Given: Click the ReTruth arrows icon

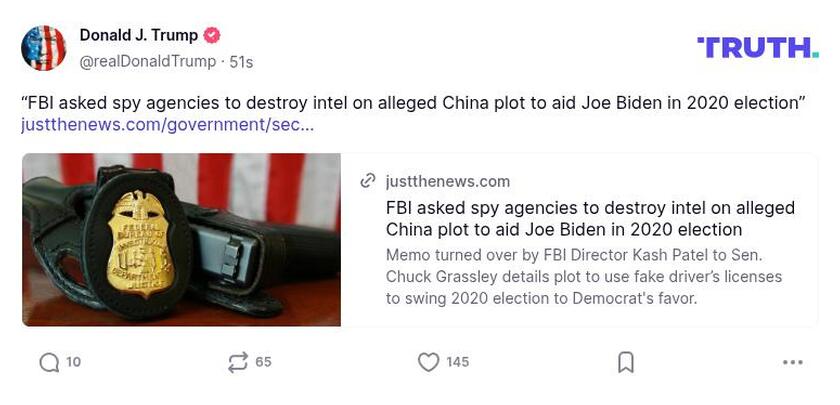Looking at the screenshot, I should (x=237, y=362).
